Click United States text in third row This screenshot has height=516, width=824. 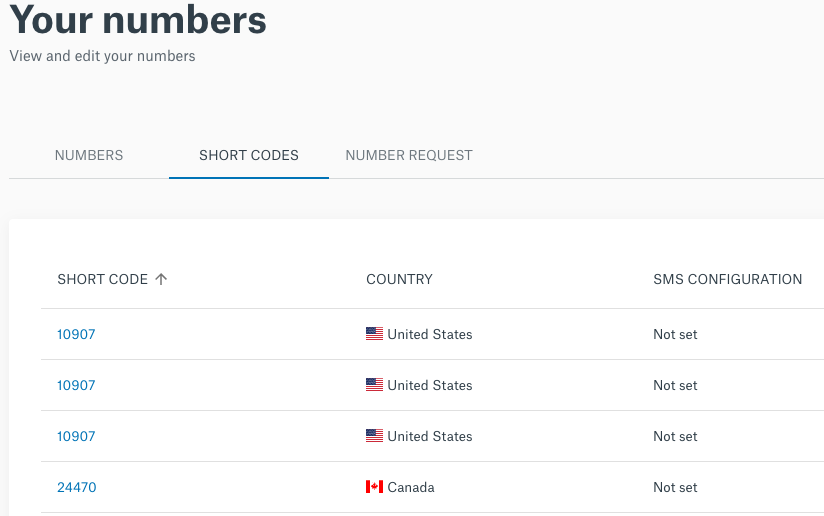click(x=430, y=436)
